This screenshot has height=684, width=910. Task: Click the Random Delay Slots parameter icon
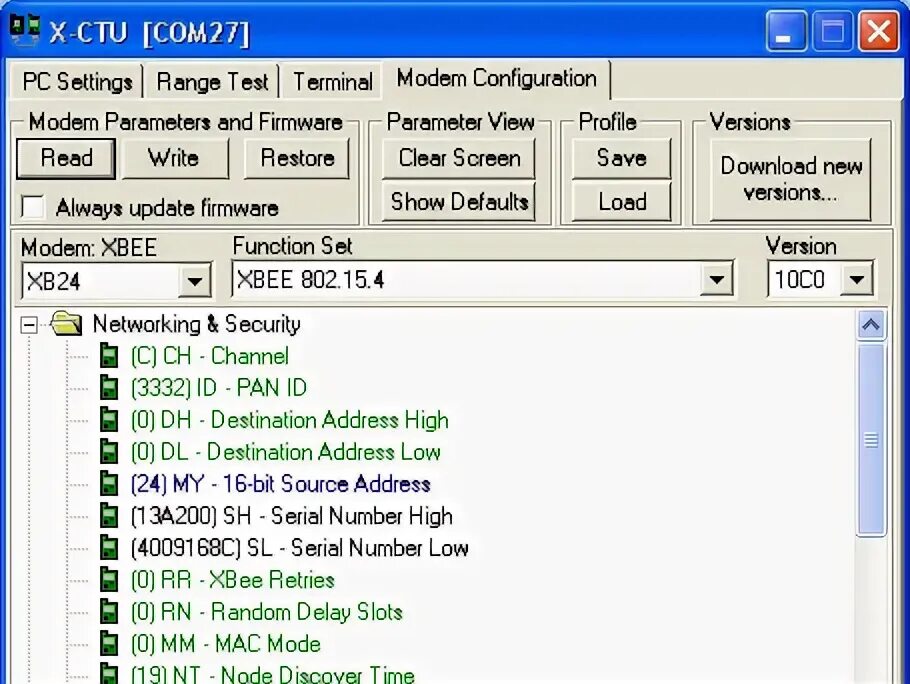tap(109, 611)
